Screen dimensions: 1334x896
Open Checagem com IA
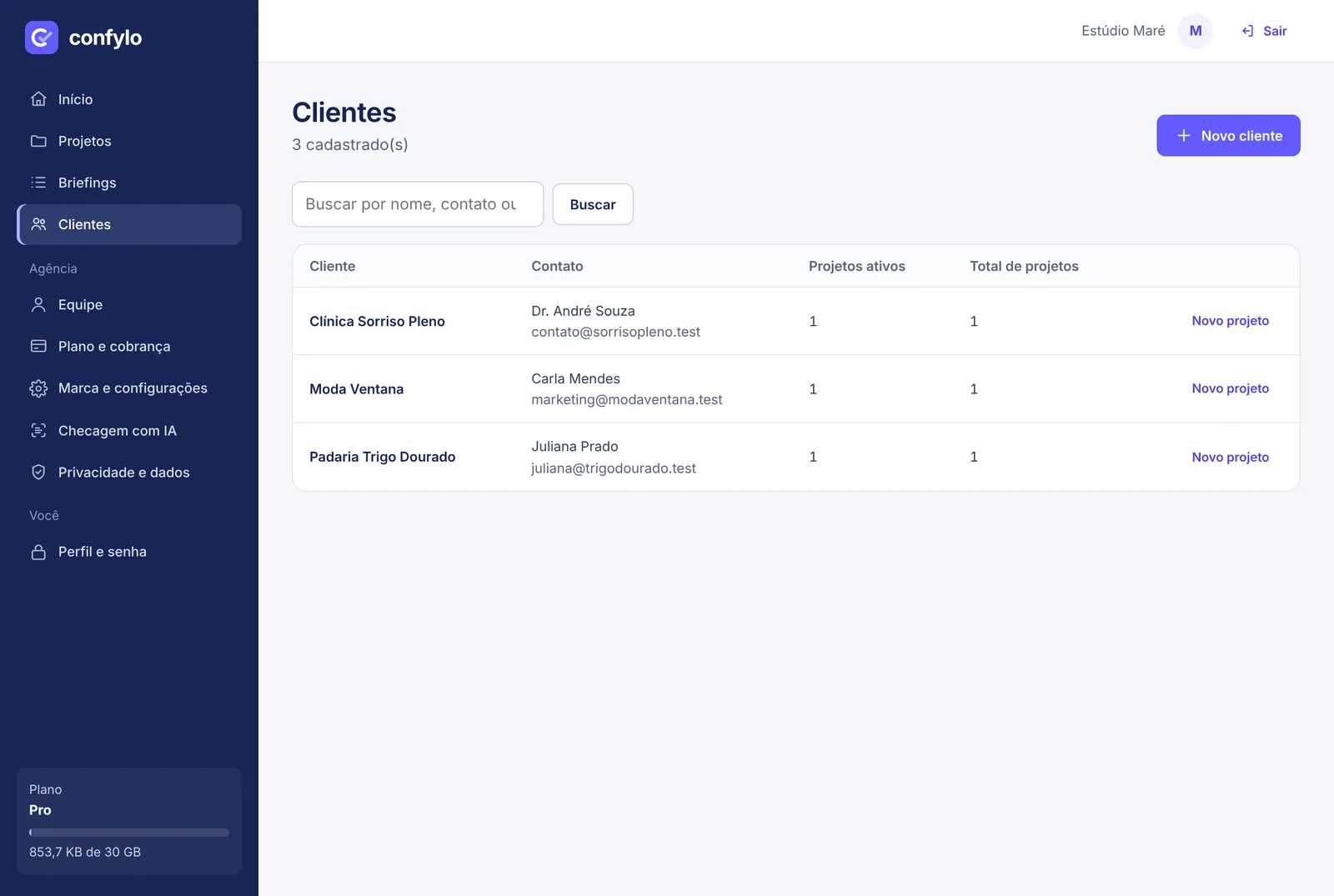point(129,431)
